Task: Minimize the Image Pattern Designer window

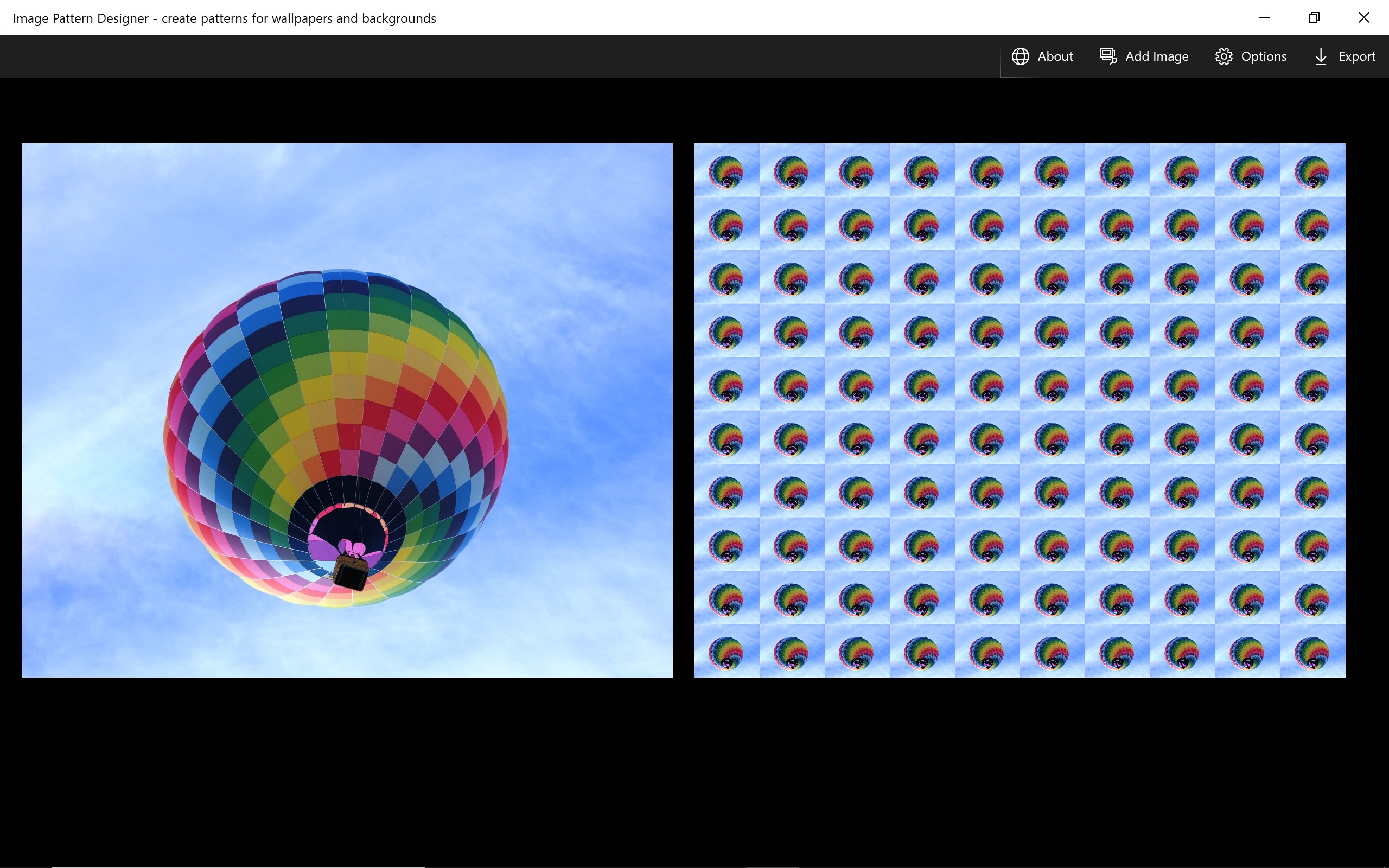Action: [x=1264, y=17]
